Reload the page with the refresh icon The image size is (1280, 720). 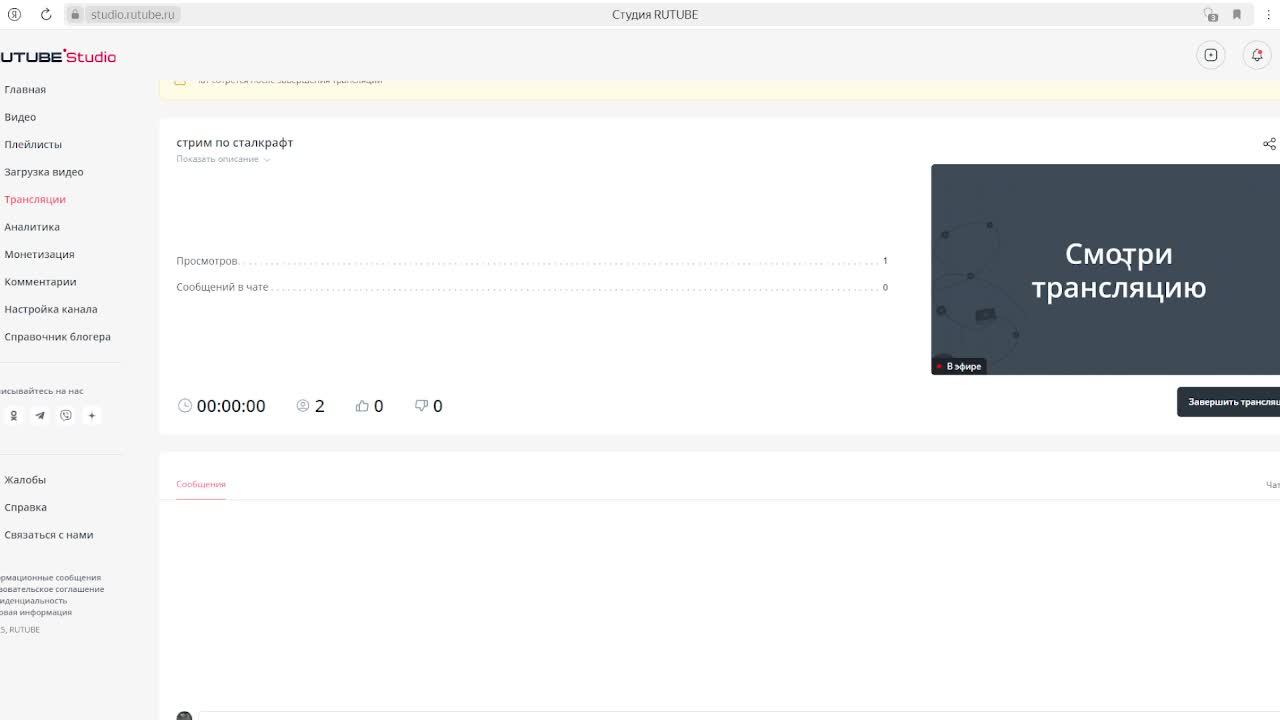point(46,15)
